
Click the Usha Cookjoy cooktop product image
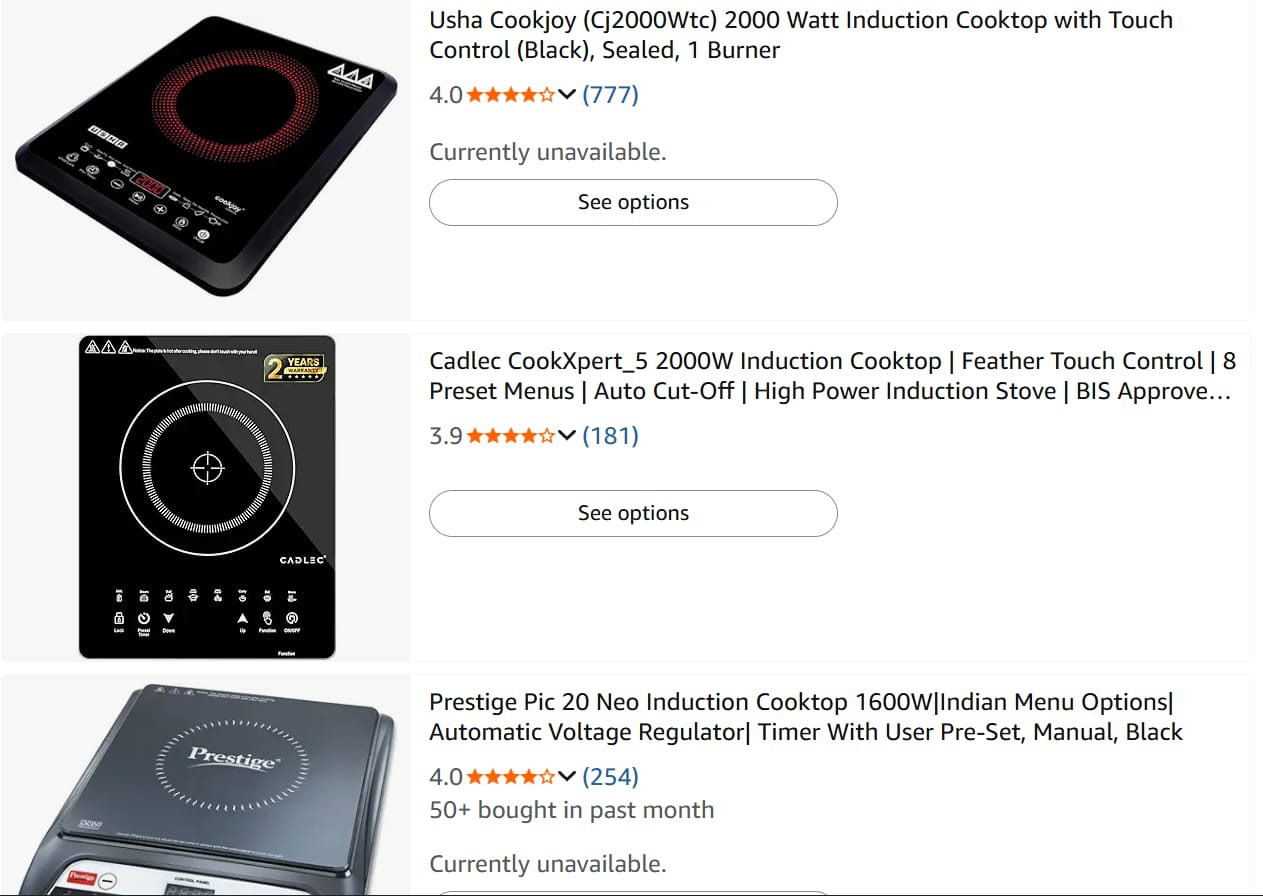point(207,157)
